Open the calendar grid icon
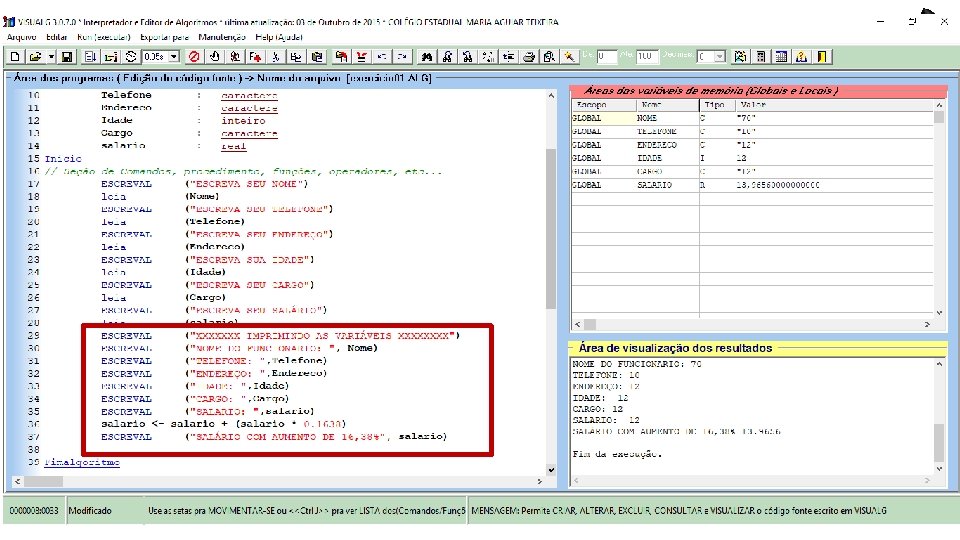This screenshot has height=540, width=960. coord(781,56)
